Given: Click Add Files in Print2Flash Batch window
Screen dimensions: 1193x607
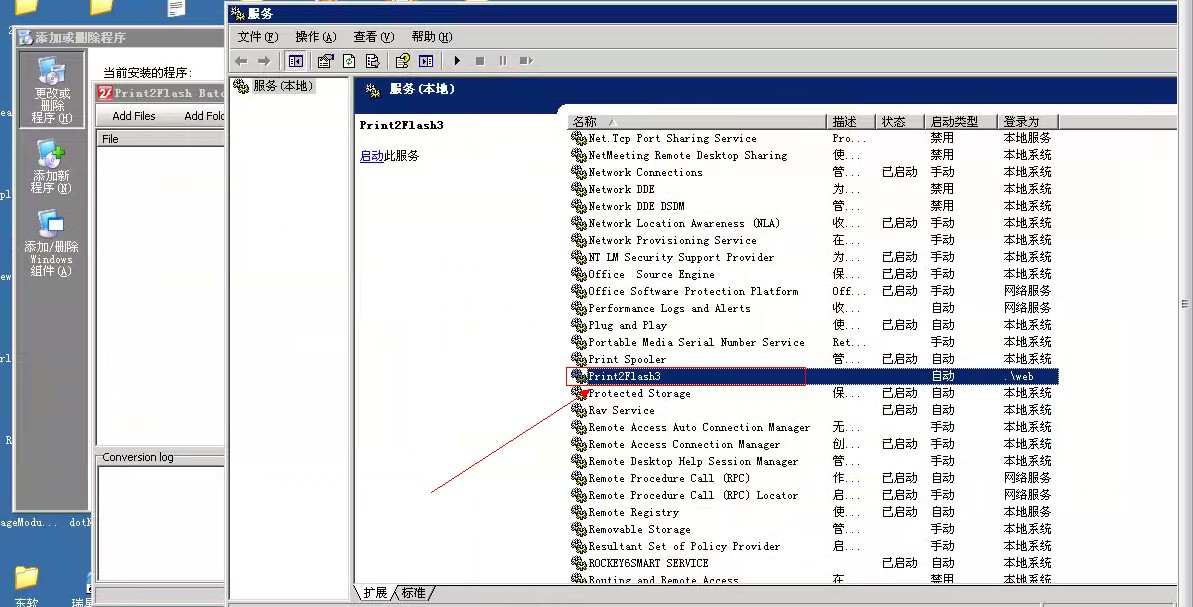Looking at the screenshot, I should pyautogui.click(x=134, y=116).
